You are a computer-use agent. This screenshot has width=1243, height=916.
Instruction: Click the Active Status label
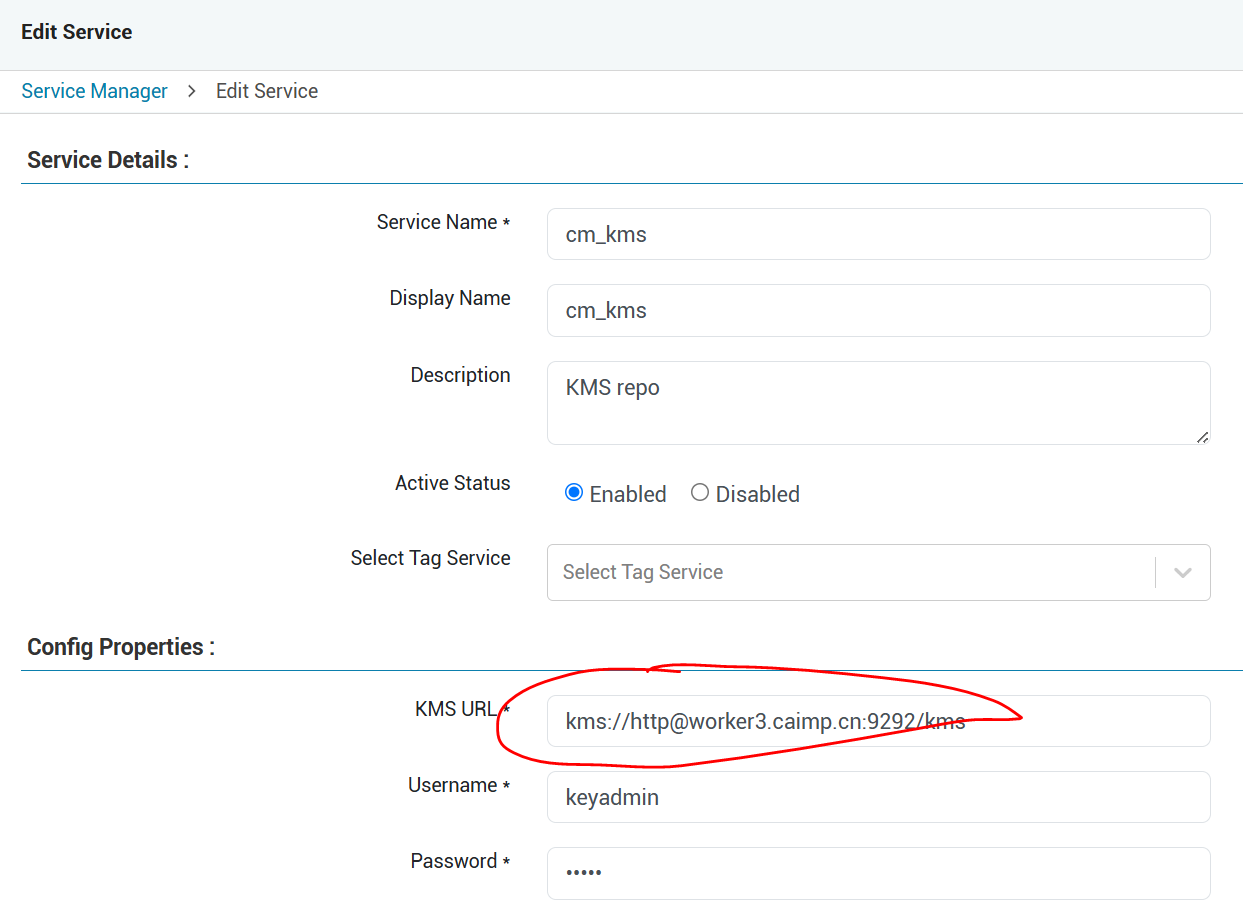pos(452,483)
